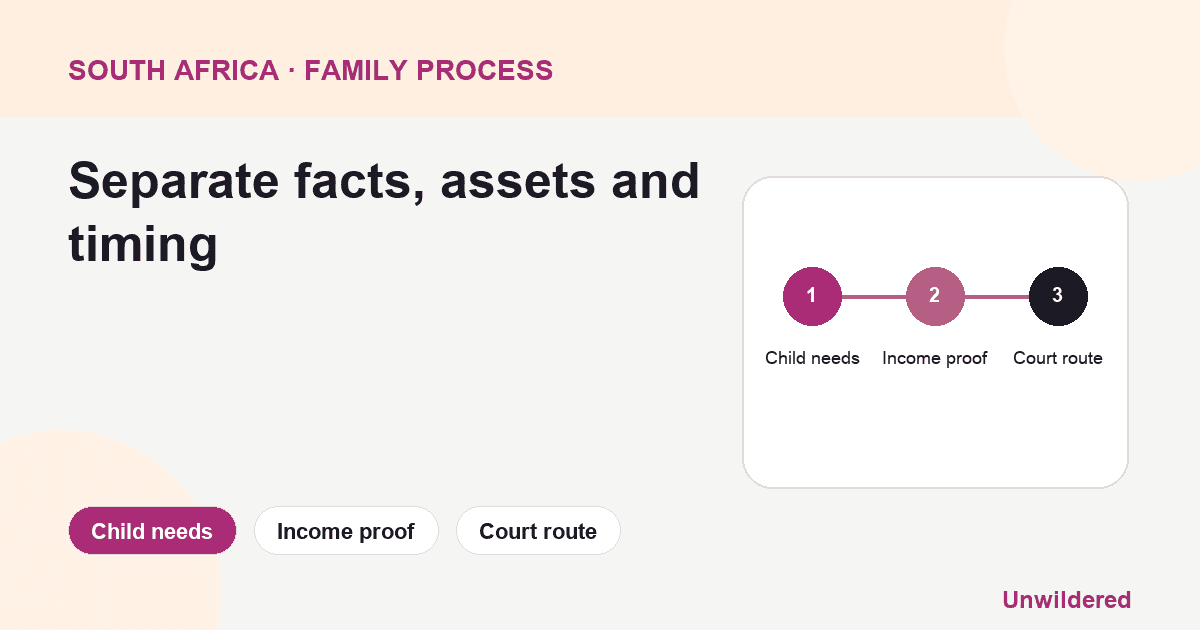The width and height of the screenshot is (1200, 630).
Task: Click the Child needs pill button
Action: (152, 531)
